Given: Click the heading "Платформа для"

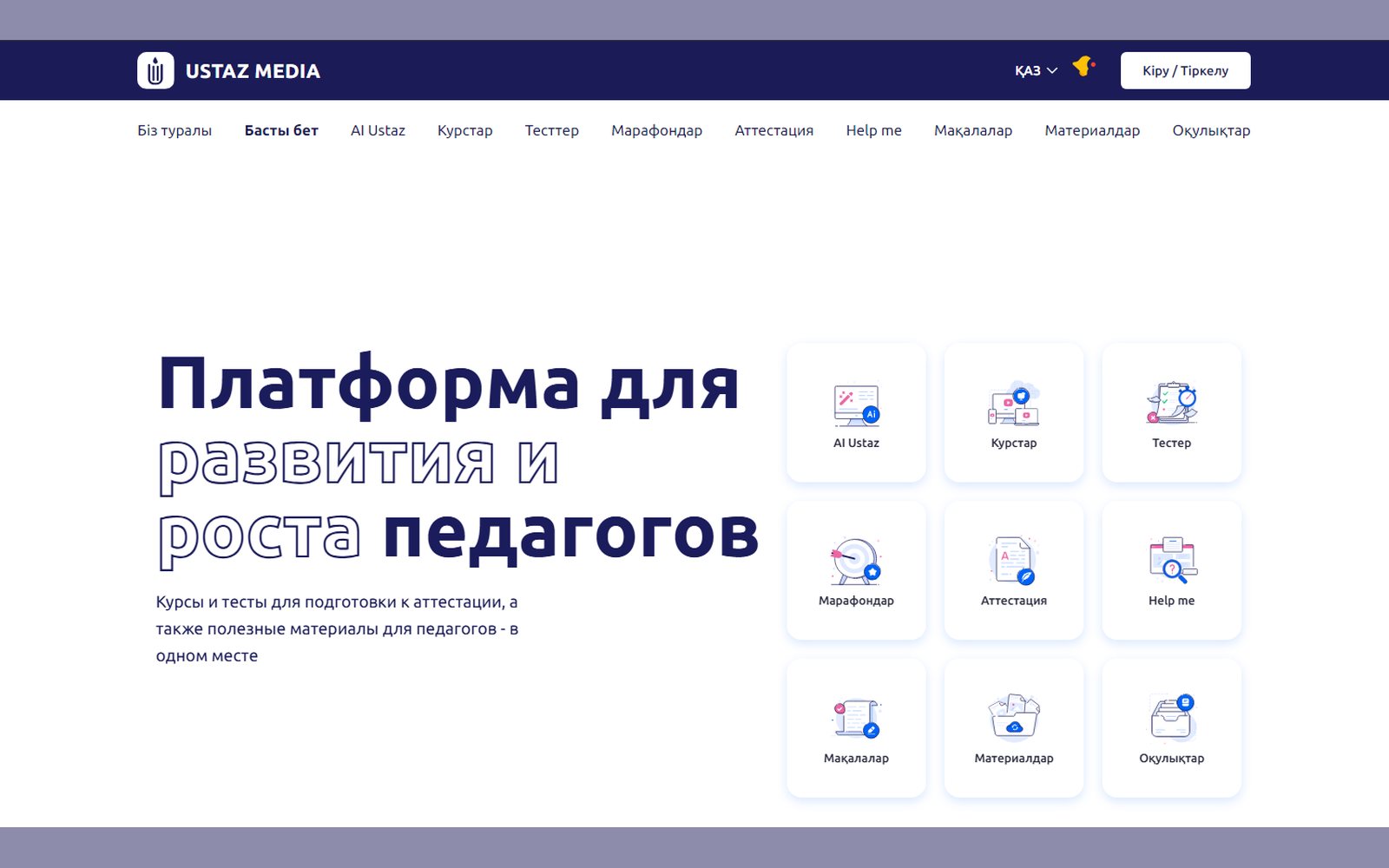Looking at the screenshot, I should (x=448, y=385).
